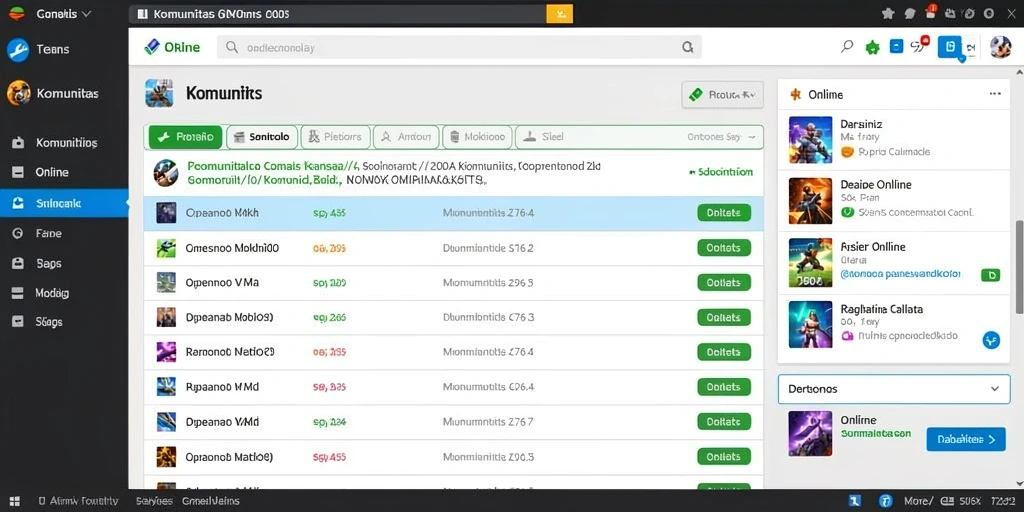Viewport: 1024px width, 512px height.
Task: Click the Rpaanoo MMd row icon
Action: point(166,387)
